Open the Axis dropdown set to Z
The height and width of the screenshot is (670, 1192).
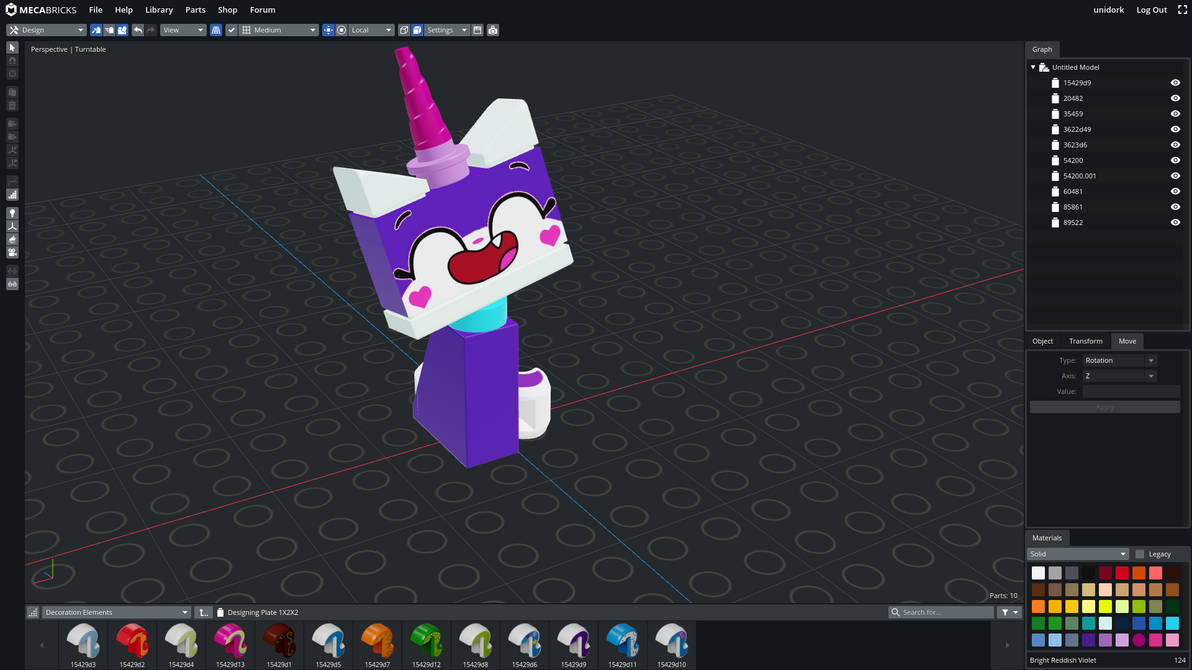coord(1118,375)
